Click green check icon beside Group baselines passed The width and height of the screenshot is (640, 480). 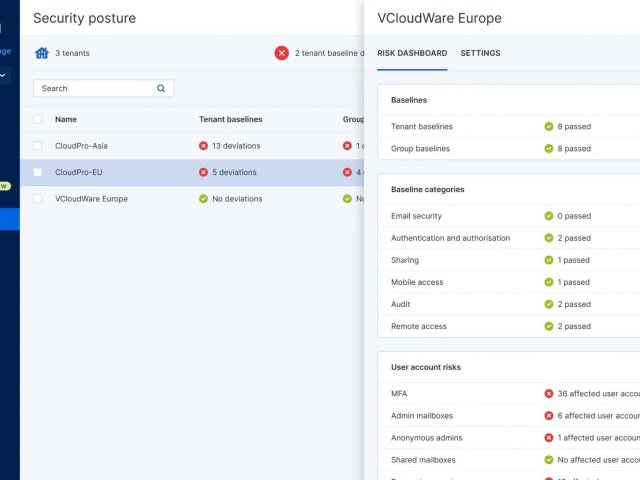[x=549, y=149]
